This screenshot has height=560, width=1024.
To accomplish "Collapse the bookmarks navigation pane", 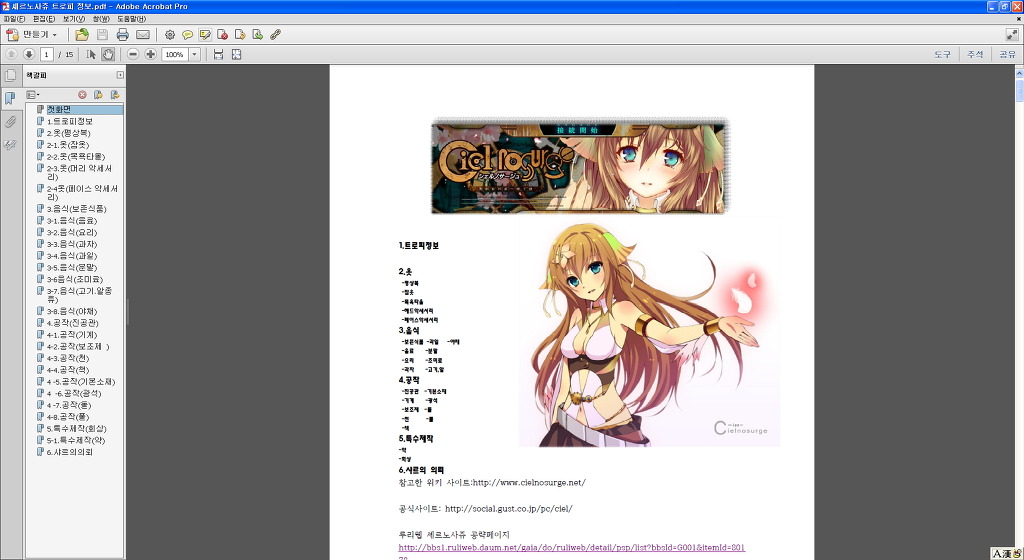I will coord(120,75).
